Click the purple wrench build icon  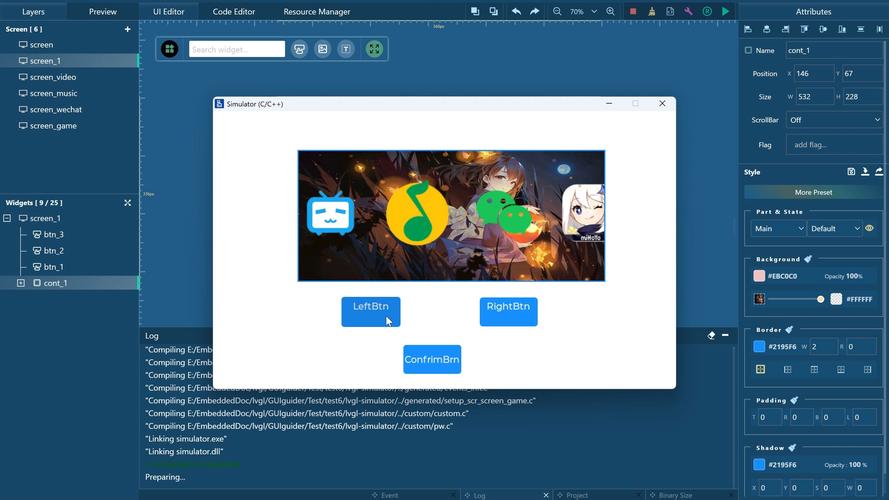click(689, 11)
